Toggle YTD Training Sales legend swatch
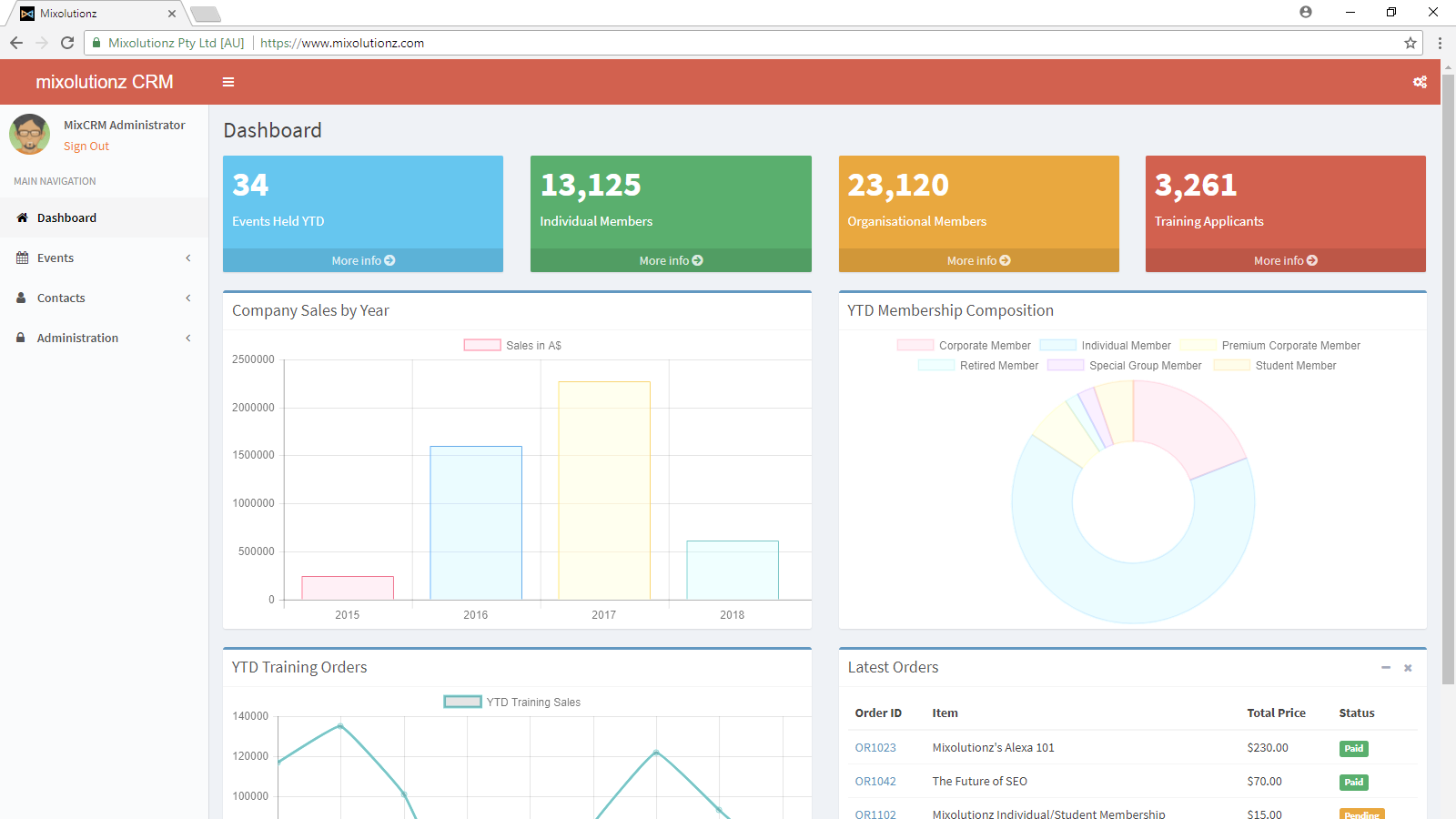The width and height of the screenshot is (1456, 819). 462,702
